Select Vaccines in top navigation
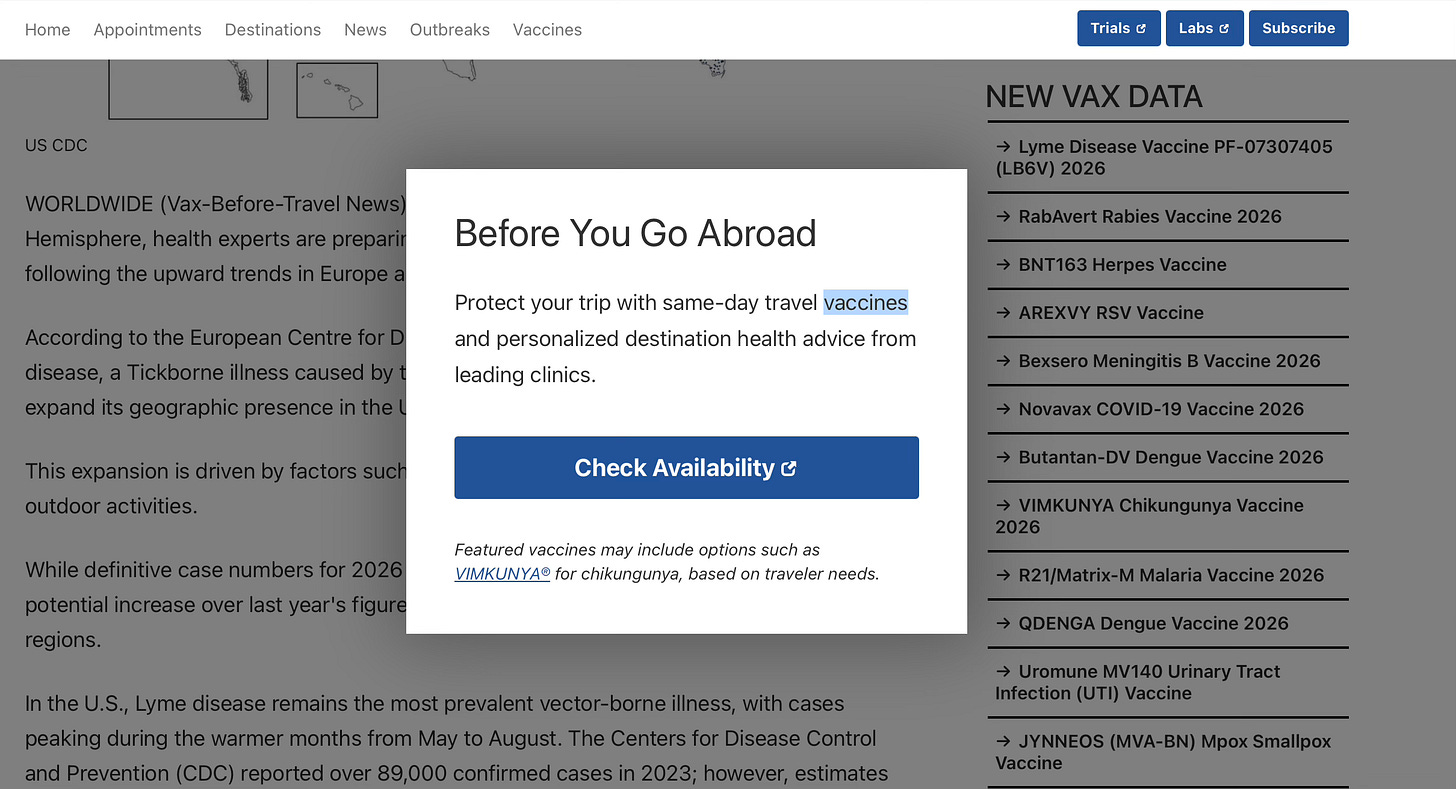The image size is (1456, 789). (x=547, y=30)
